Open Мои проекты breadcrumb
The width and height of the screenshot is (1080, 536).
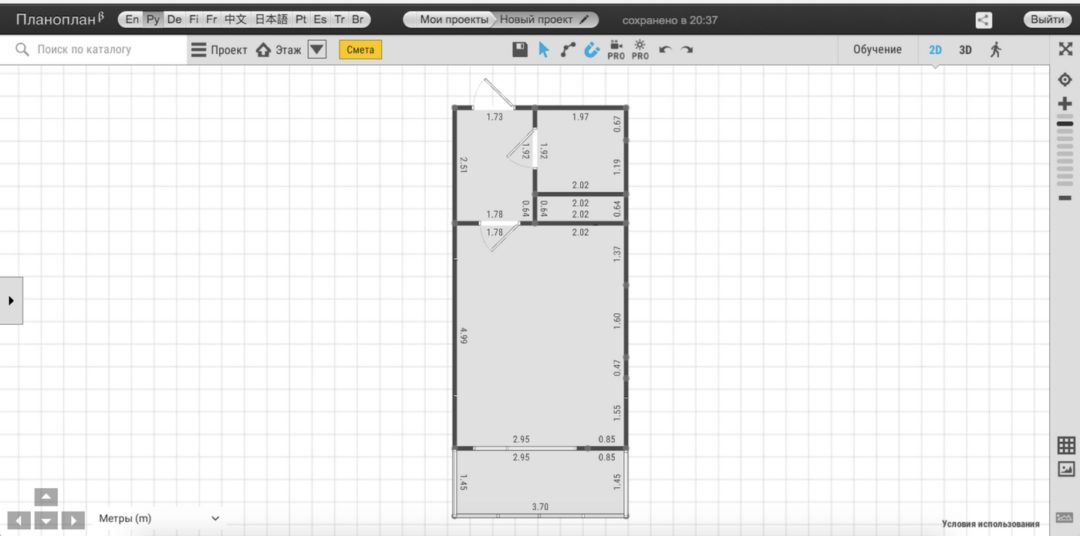point(454,20)
